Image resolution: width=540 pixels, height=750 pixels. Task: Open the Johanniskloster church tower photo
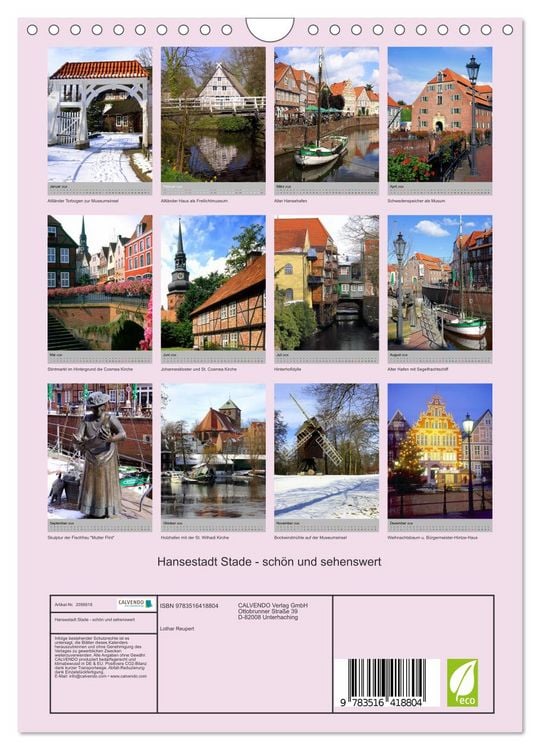click(x=213, y=283)
